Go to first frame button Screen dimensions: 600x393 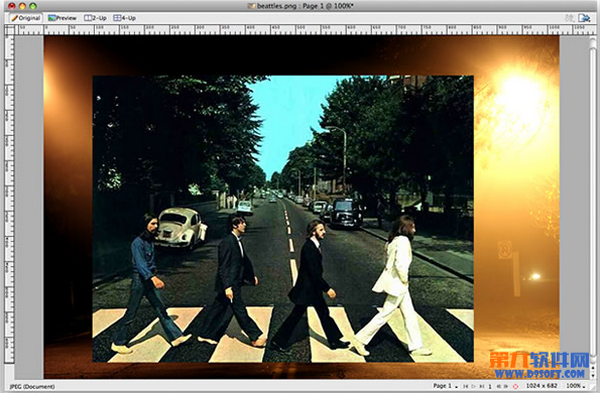click(x=465, y=386)
